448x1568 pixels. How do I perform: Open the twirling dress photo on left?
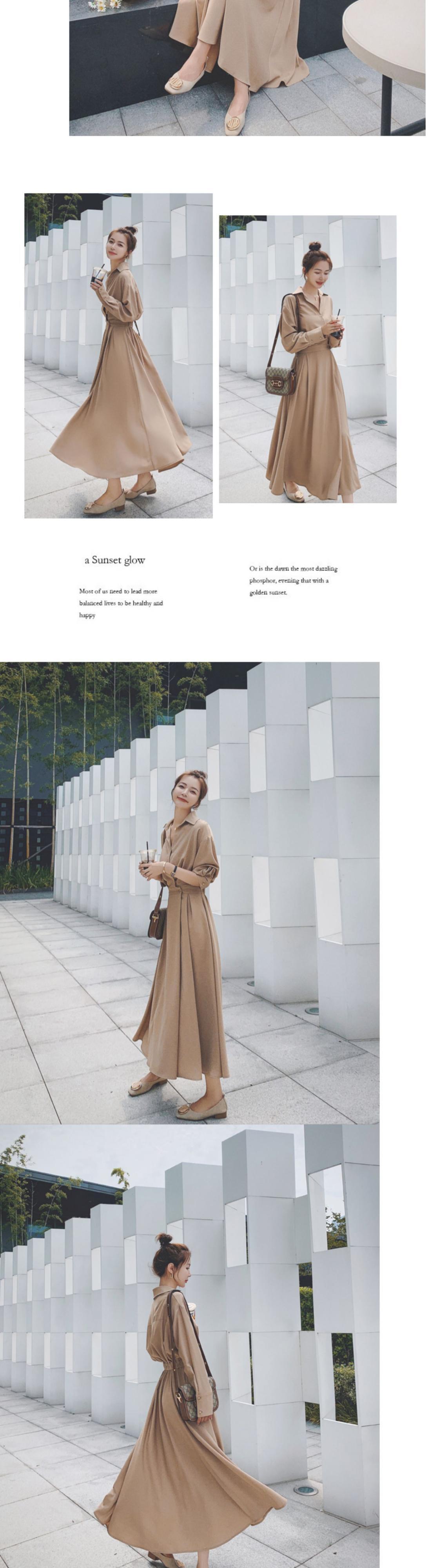119,356
